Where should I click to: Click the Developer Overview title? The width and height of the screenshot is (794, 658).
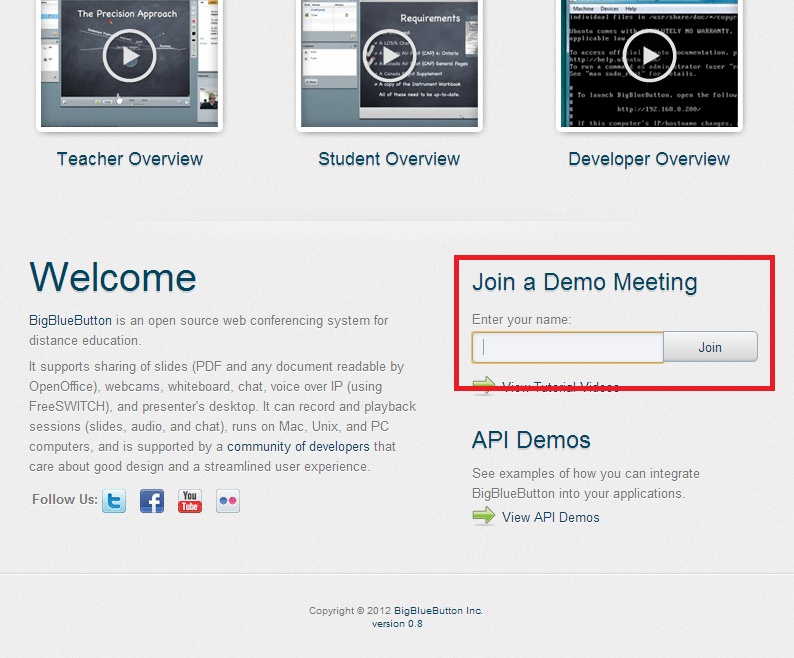tap(649, 159)
